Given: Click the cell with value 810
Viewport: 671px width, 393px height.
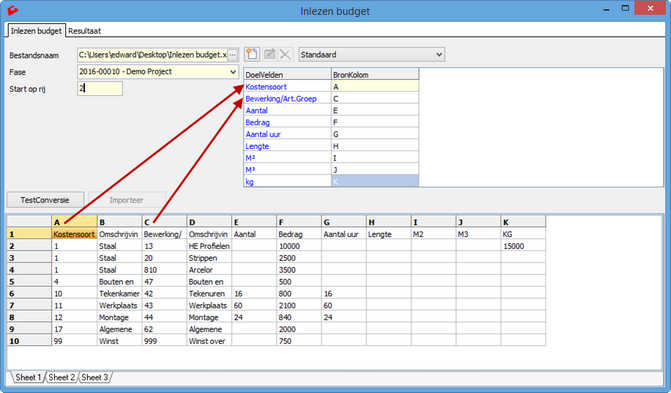Looking at the screenshot, I should coord(164,270).
